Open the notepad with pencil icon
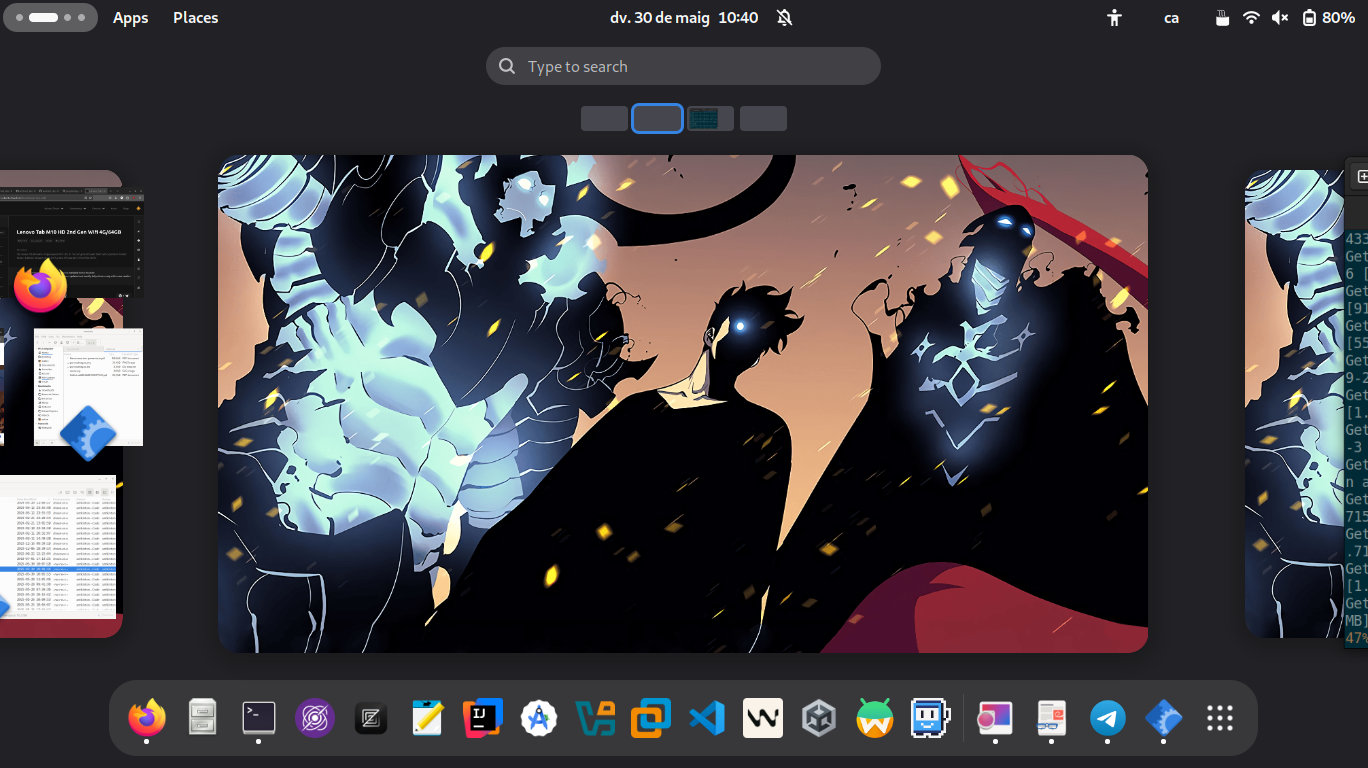 coord(427,718)
